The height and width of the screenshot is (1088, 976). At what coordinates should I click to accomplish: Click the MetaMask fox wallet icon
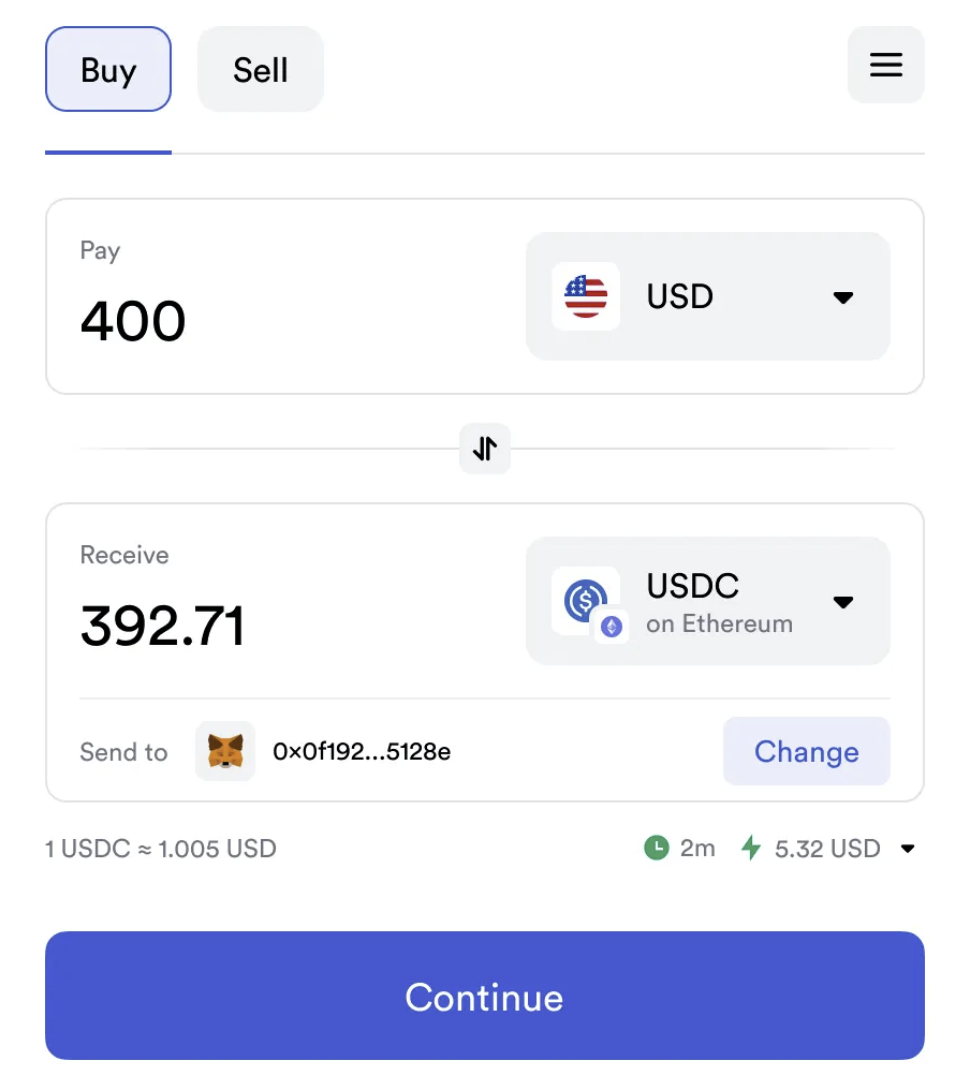click(225, 751)
